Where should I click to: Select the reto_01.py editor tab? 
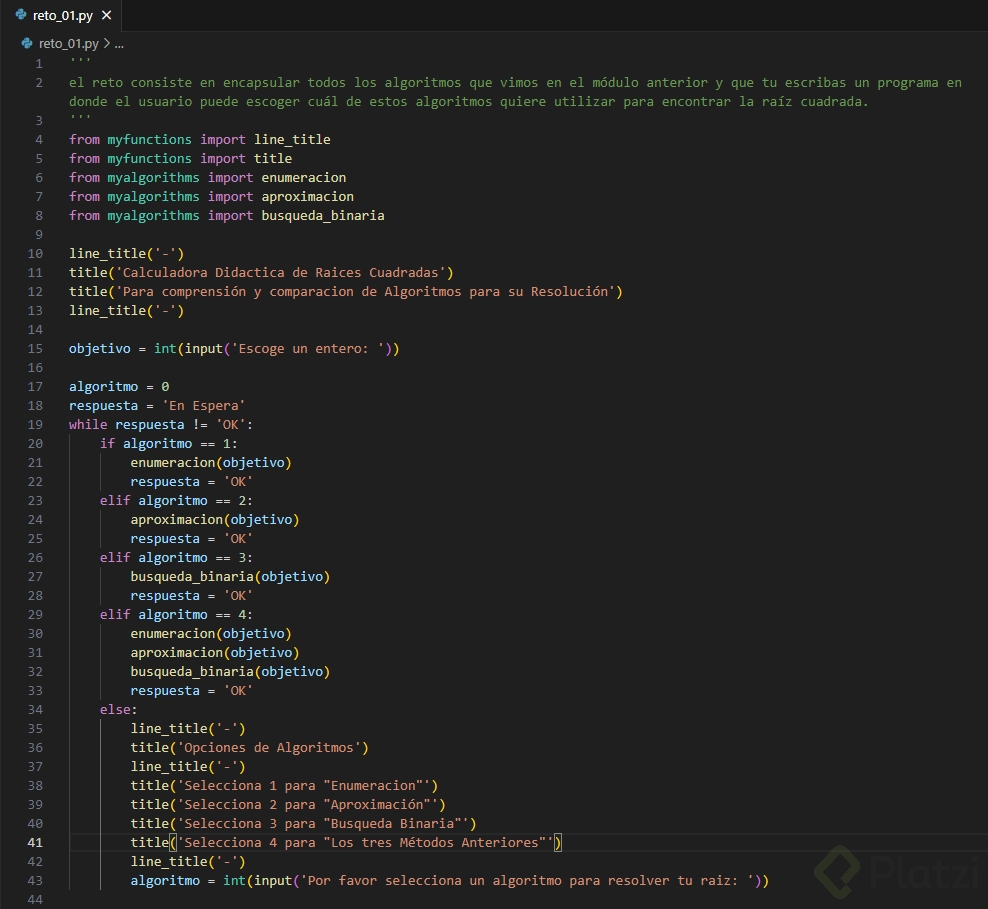(x=62, y=15)
